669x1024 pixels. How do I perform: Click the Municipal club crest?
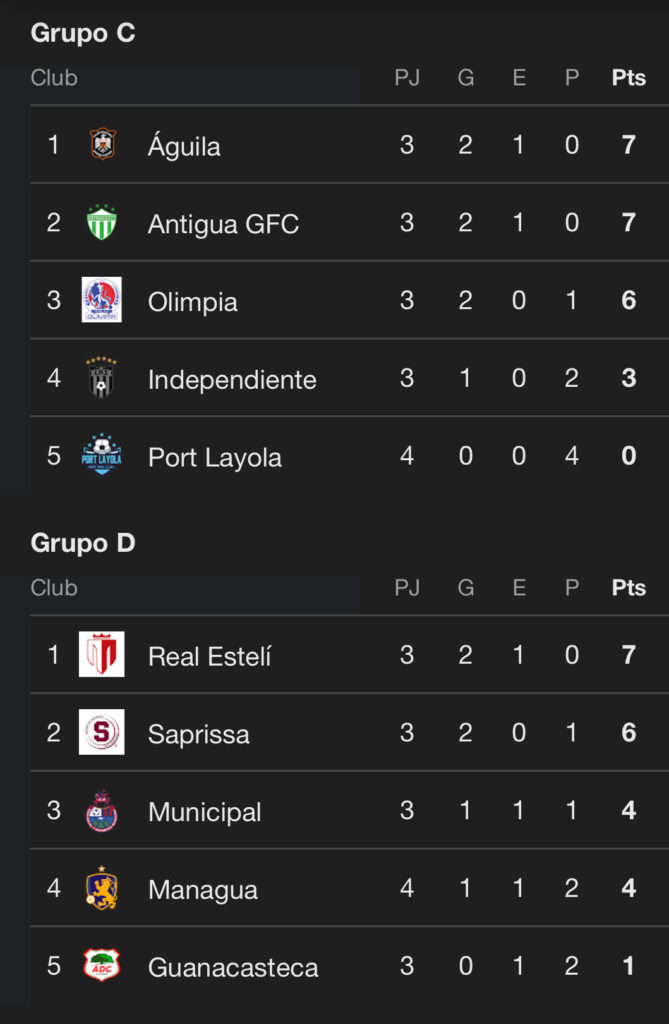point(102,811)
